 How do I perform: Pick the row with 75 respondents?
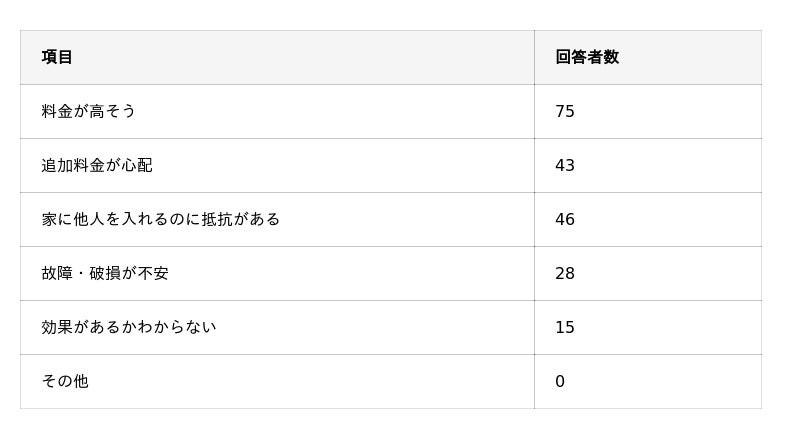pos(390,111)
